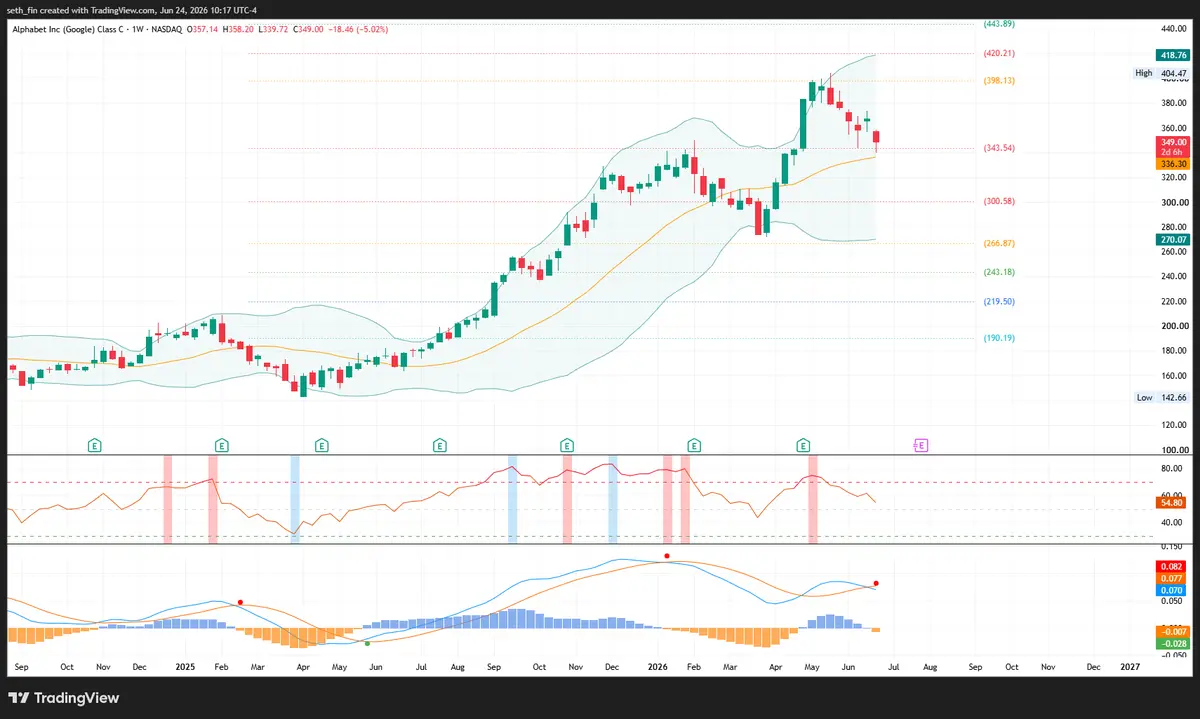Click the 2026 year label on time axis

tap(658, 665)
